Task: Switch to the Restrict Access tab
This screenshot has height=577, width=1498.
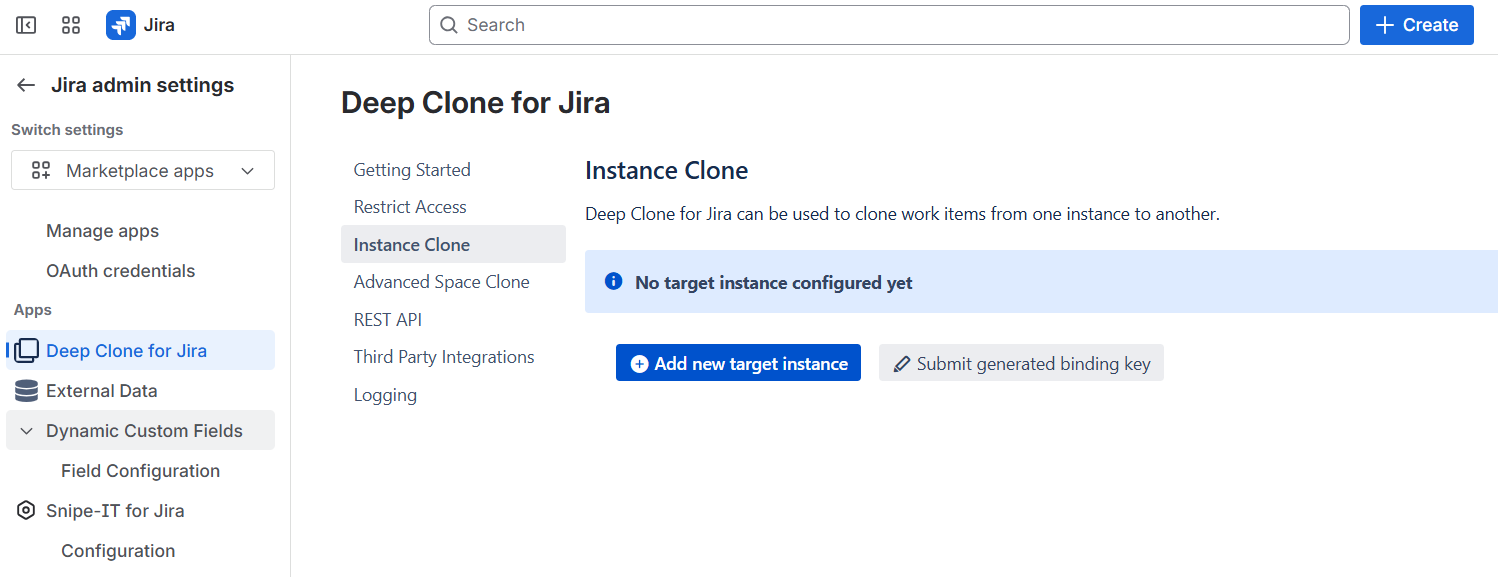Action: (410, 207)
